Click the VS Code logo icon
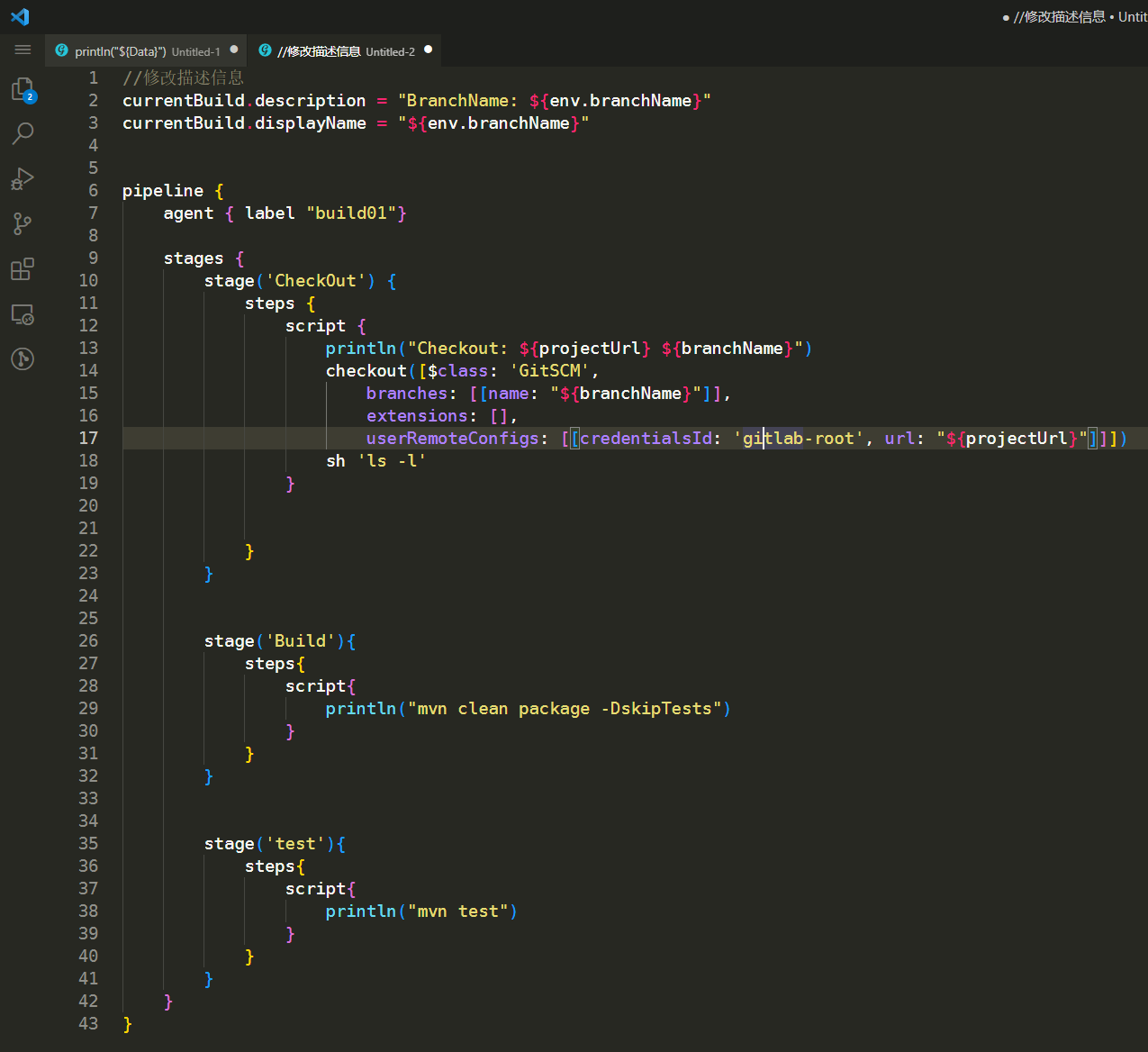Image resolution: width=1148 pixels, height=1052 pixels. [x=20, y=17]
